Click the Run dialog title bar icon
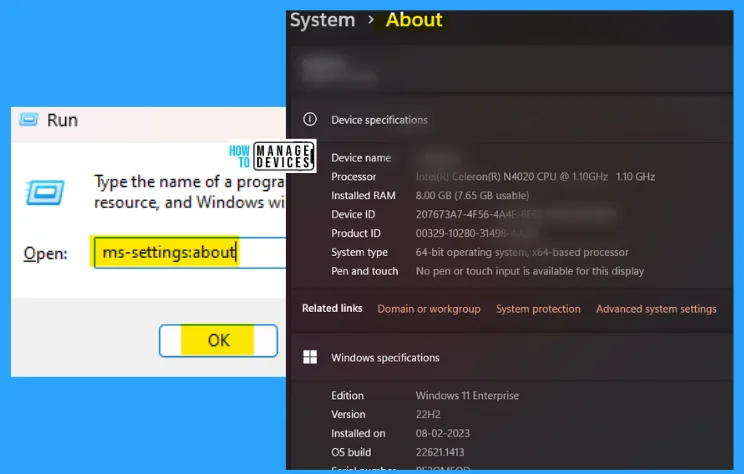Viewport: 744px width, 474px height. 28,120
